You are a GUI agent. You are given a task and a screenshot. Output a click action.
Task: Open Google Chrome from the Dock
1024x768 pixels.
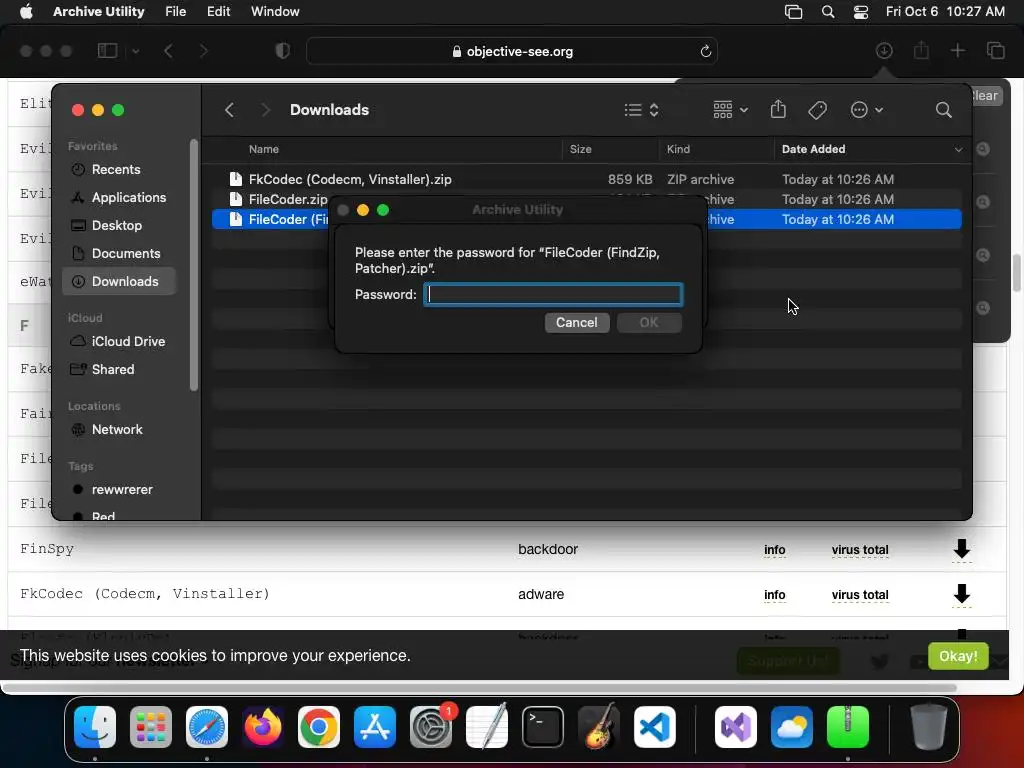tap(319, 727)
